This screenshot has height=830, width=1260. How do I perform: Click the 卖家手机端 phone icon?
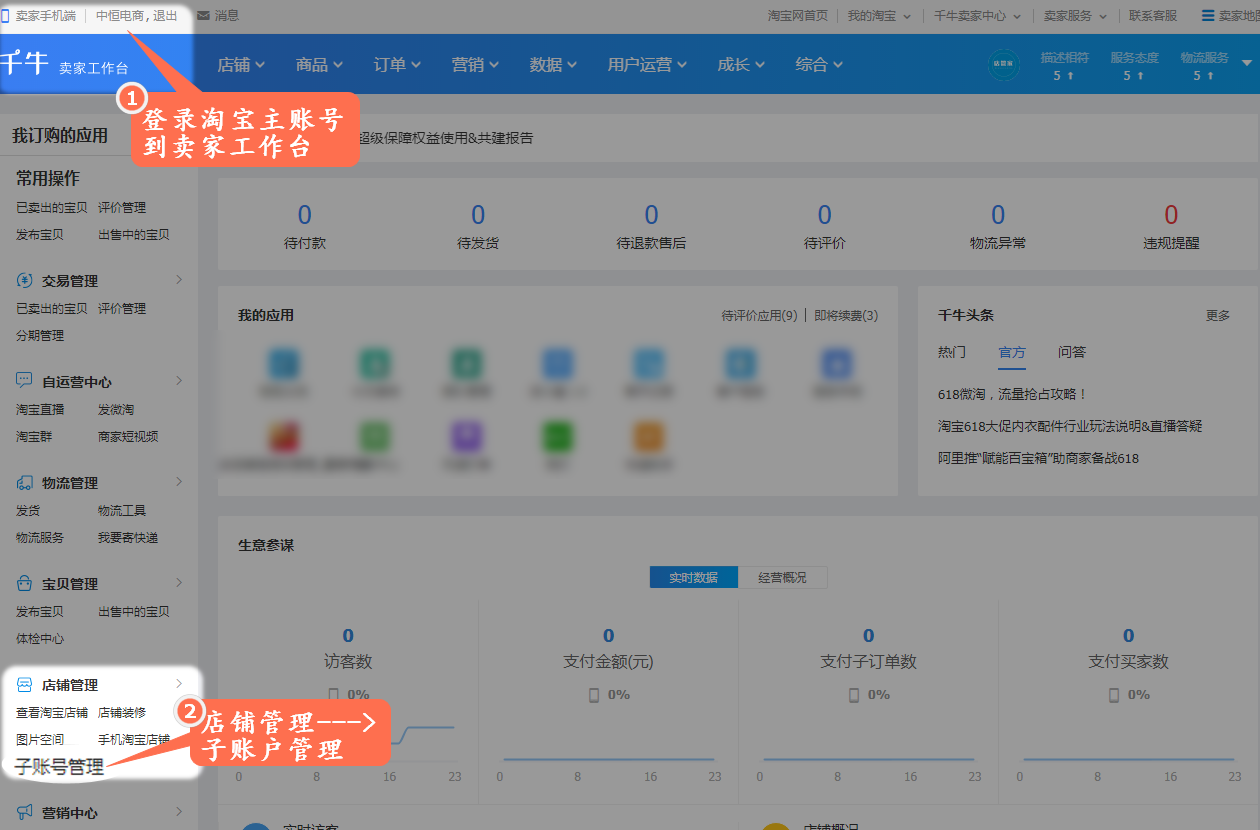click(6, 16)
